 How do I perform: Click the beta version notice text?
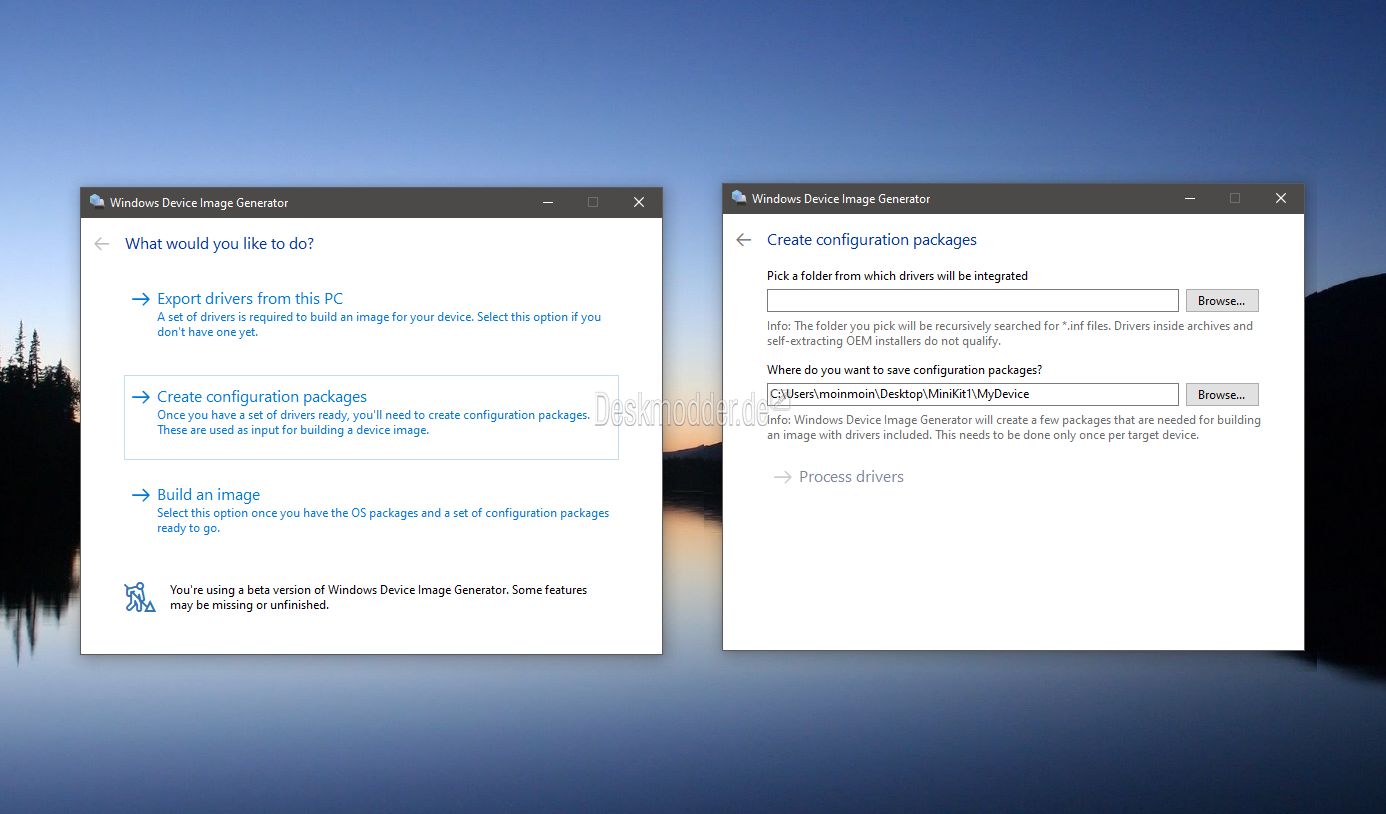pos(378,597)
